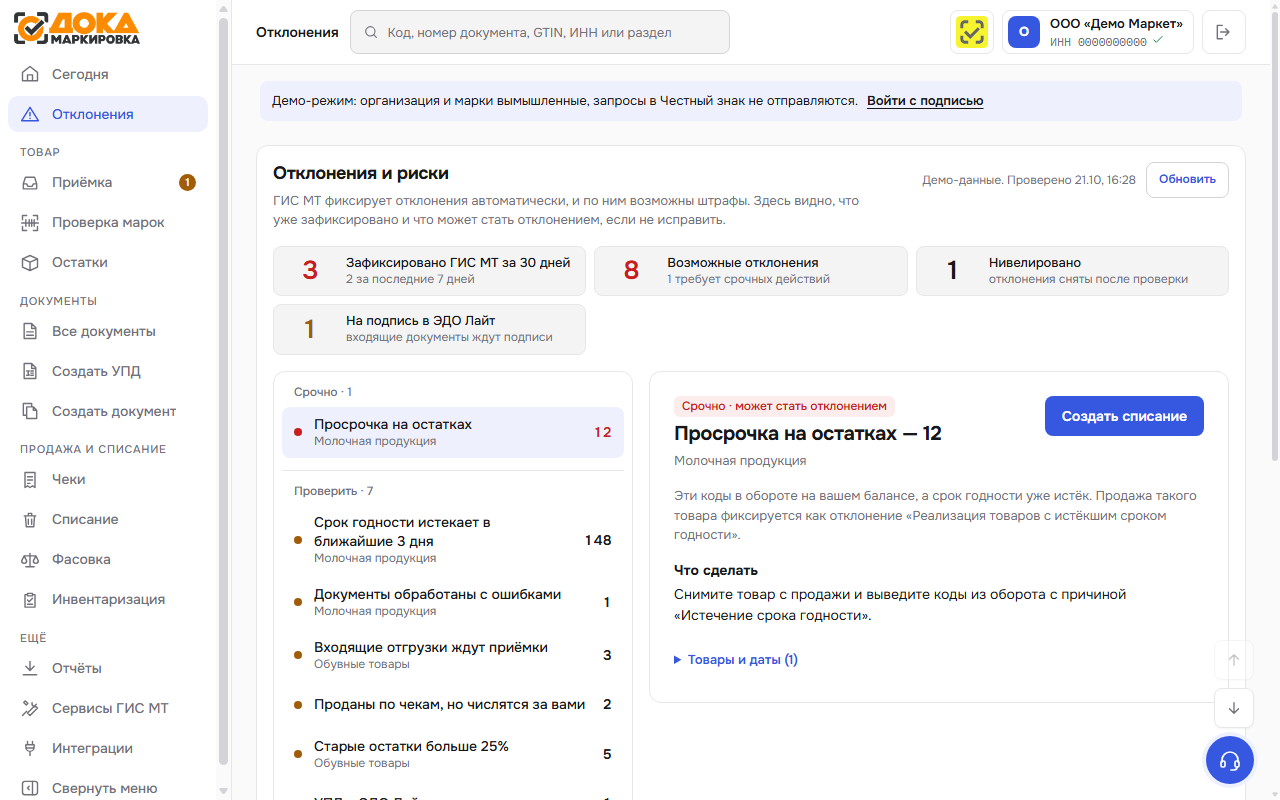Click the home icon beside Сегодня

(x=30, y=74)
